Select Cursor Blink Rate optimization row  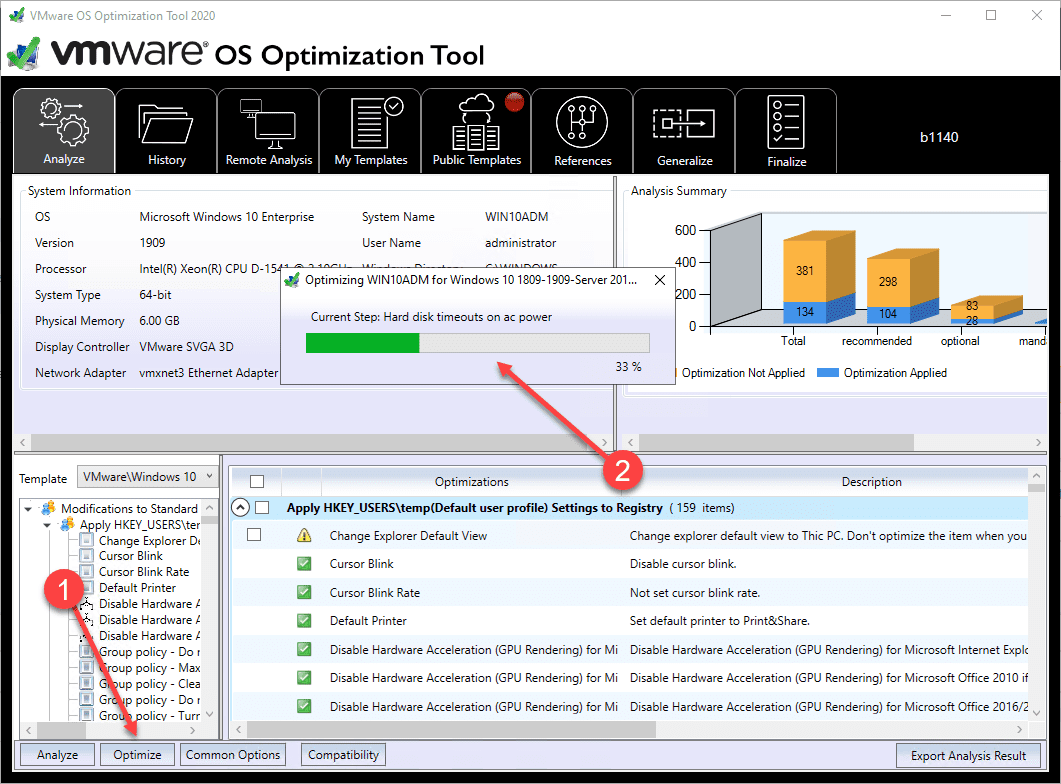tap(629, 593)
